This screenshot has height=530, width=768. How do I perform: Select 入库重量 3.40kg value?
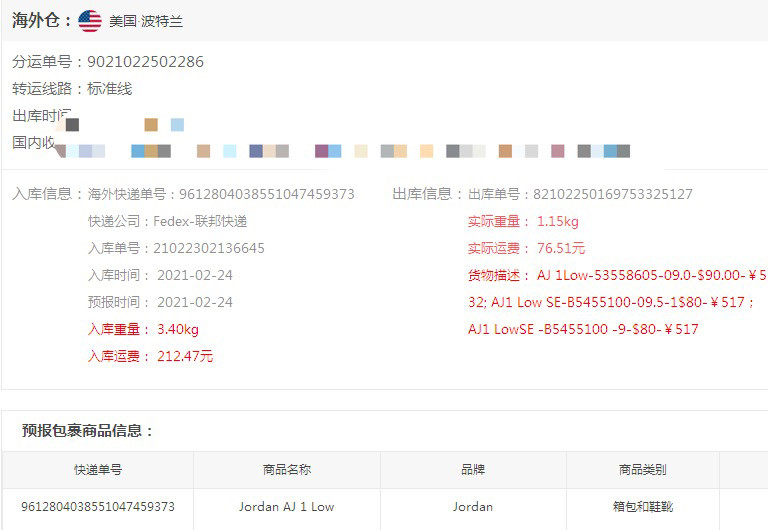[x=178, y=329]
